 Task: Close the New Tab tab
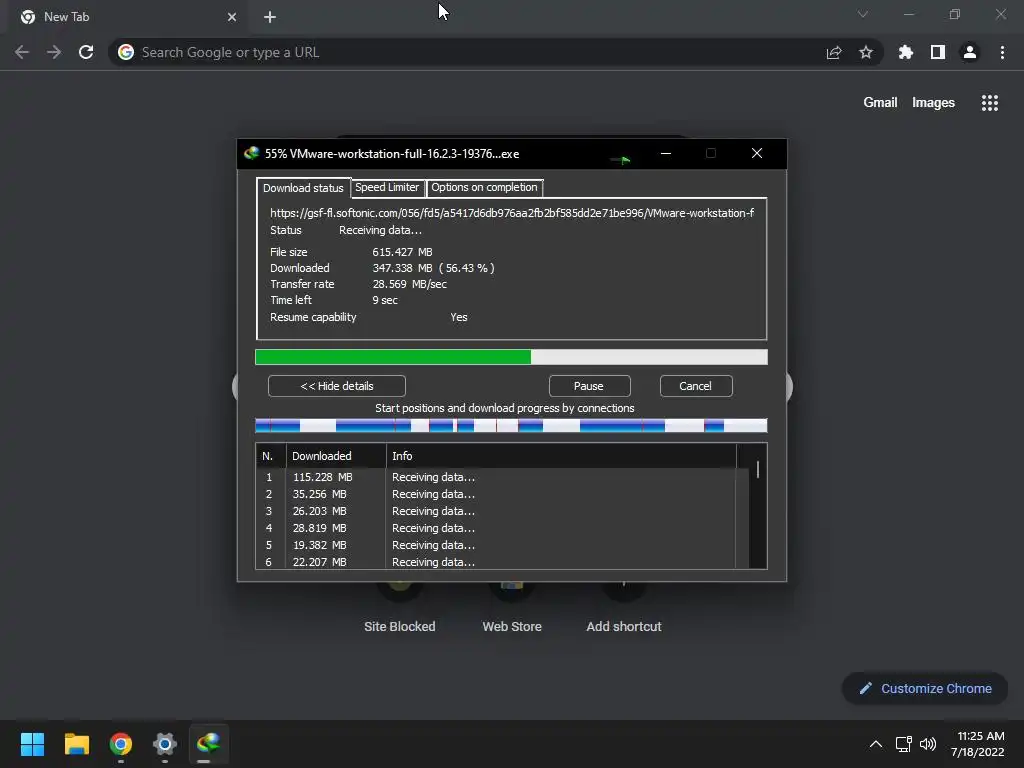[232, 17]
